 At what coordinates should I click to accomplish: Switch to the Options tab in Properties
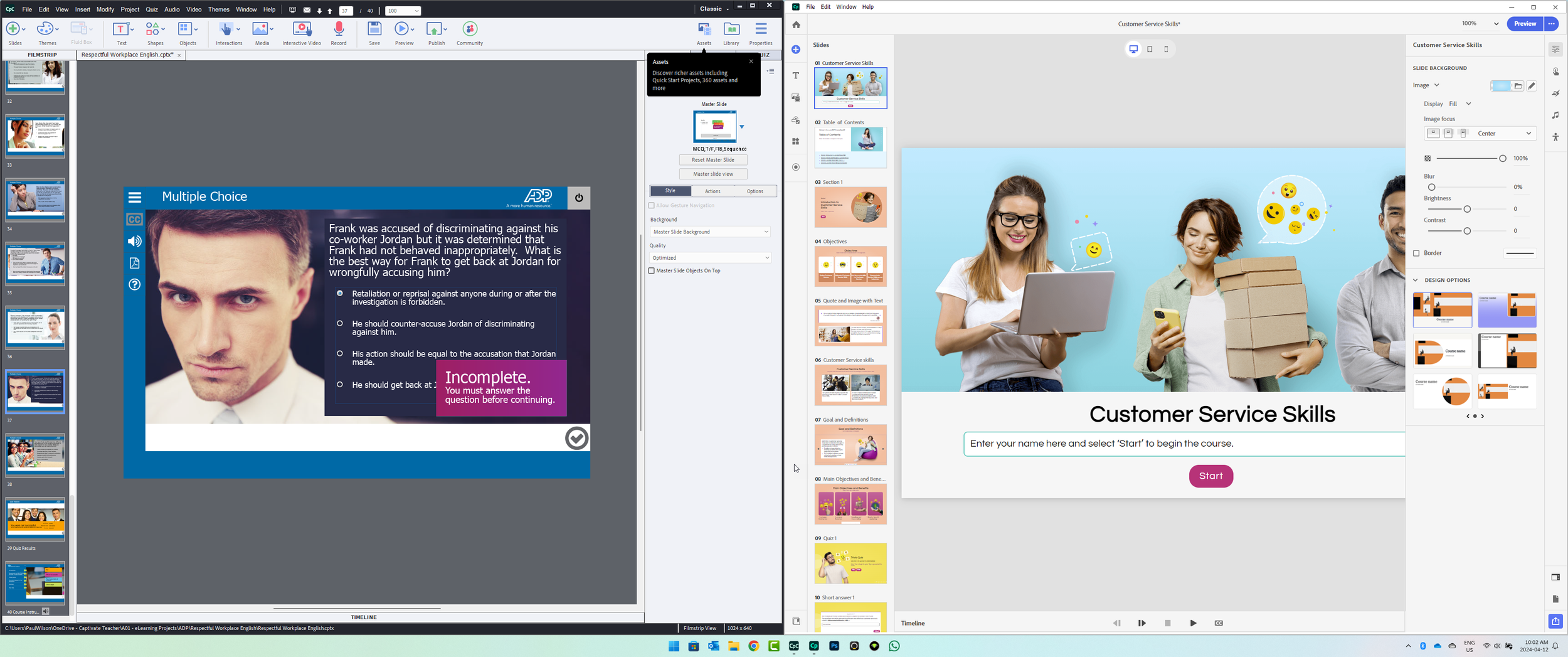pyautogui.click(x=755, y=191)
